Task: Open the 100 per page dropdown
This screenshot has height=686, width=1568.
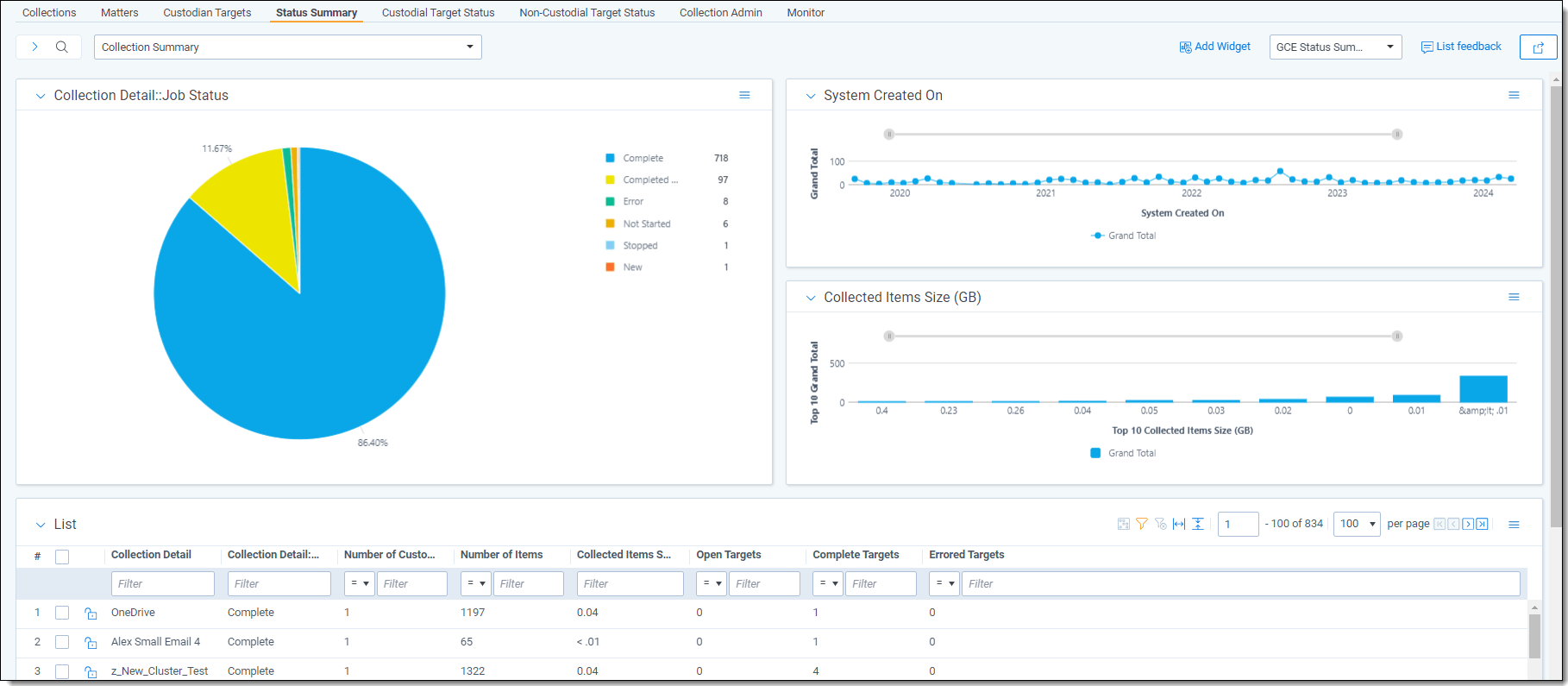Action: tap(1357, 524)
